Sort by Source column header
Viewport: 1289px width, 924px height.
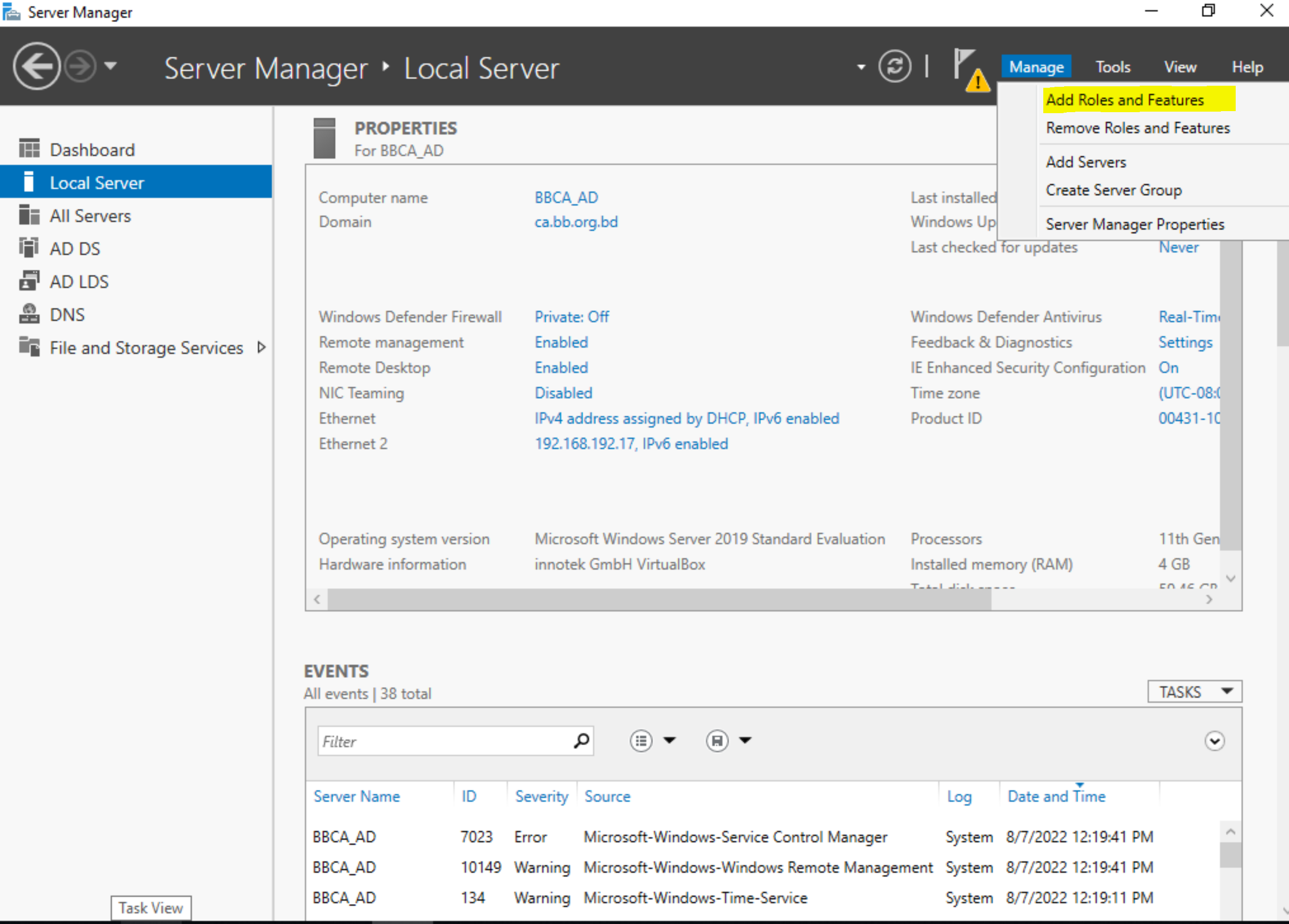point(607,796)
